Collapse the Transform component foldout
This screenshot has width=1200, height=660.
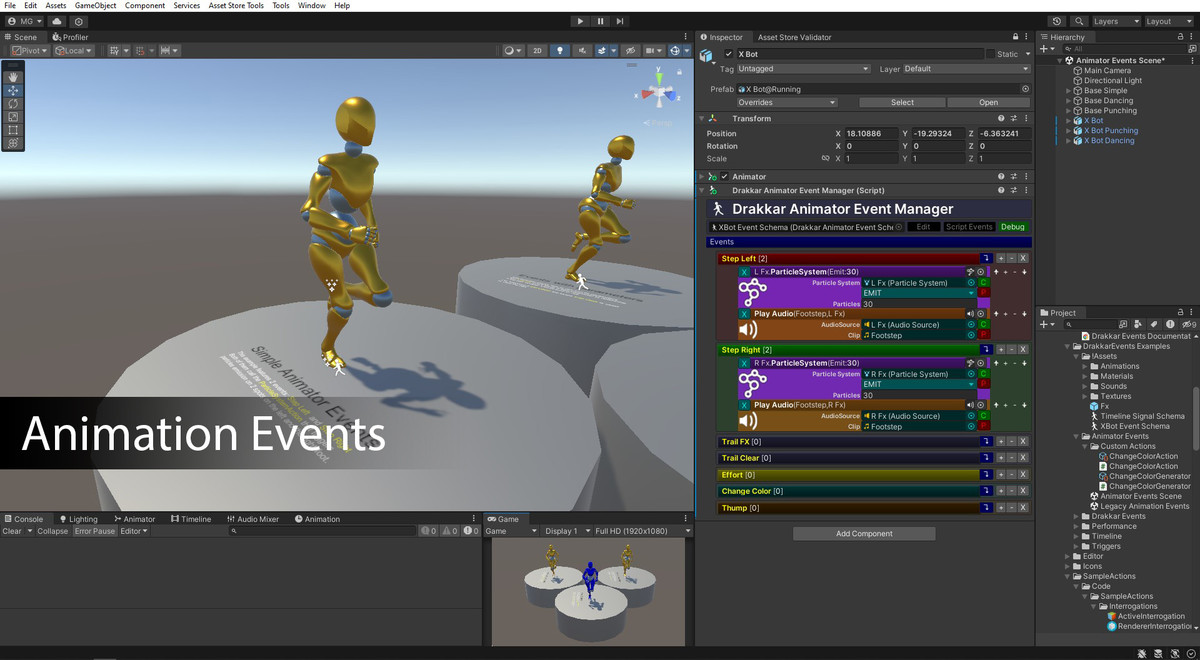pyautogui.click(x=702, y=118)
